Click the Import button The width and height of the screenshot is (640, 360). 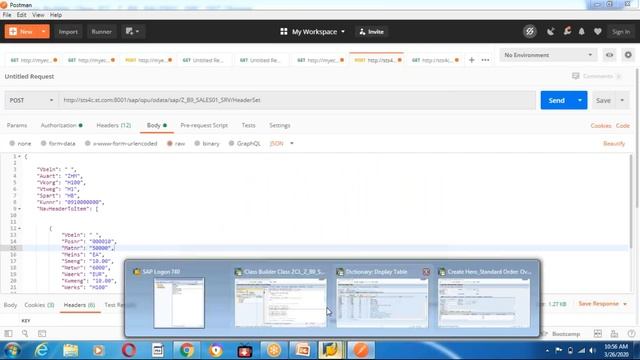pos(68,31)
